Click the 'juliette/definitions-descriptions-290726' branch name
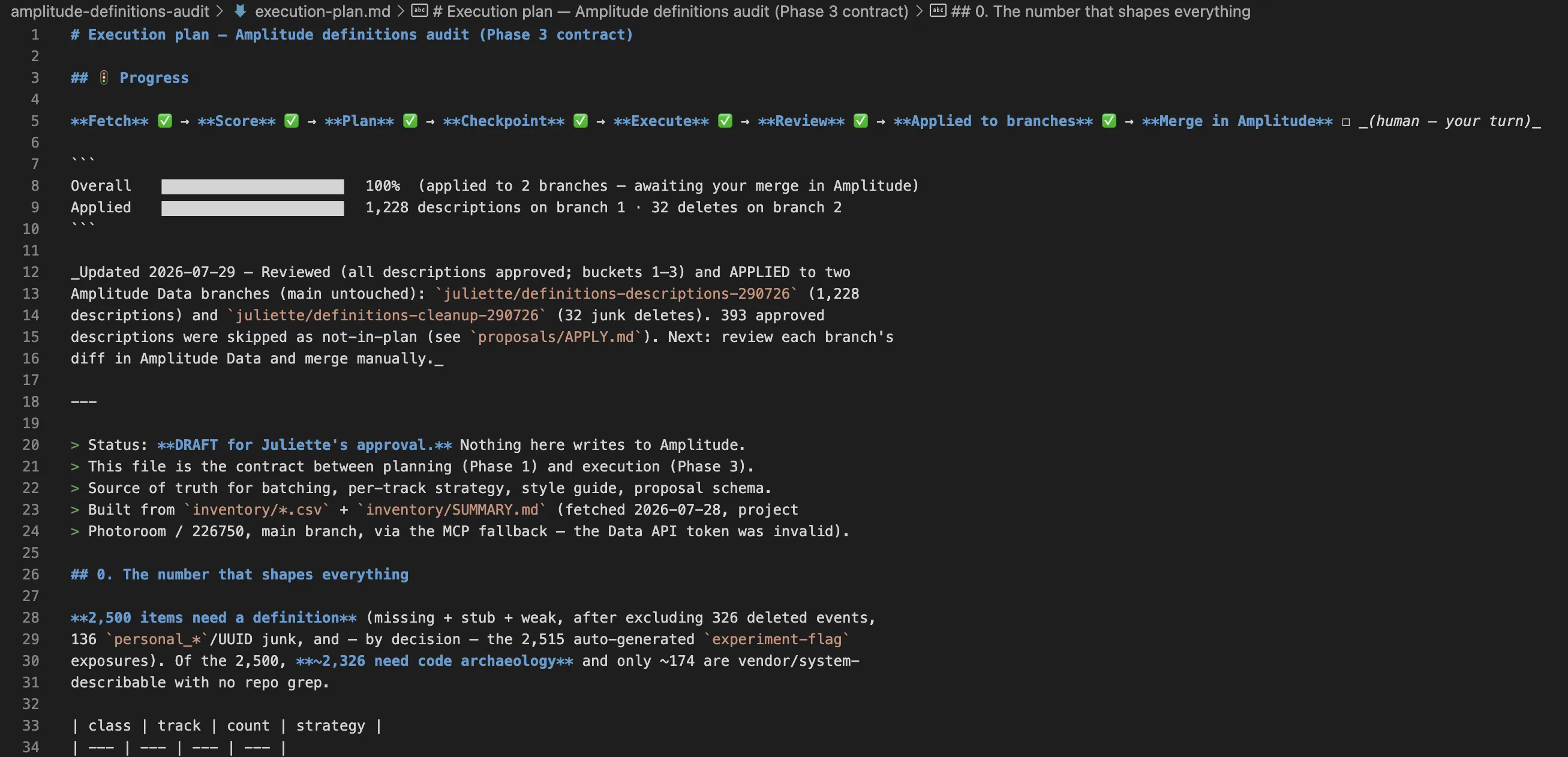This screenshot has height=757, width=1568. pos(616,294)
